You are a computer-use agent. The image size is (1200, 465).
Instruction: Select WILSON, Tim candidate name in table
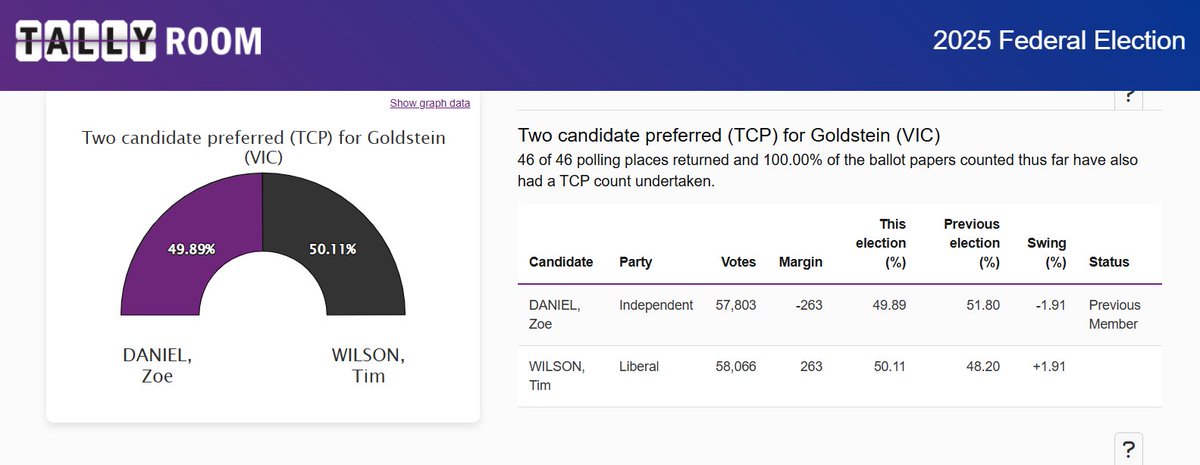tap(556, 376)
